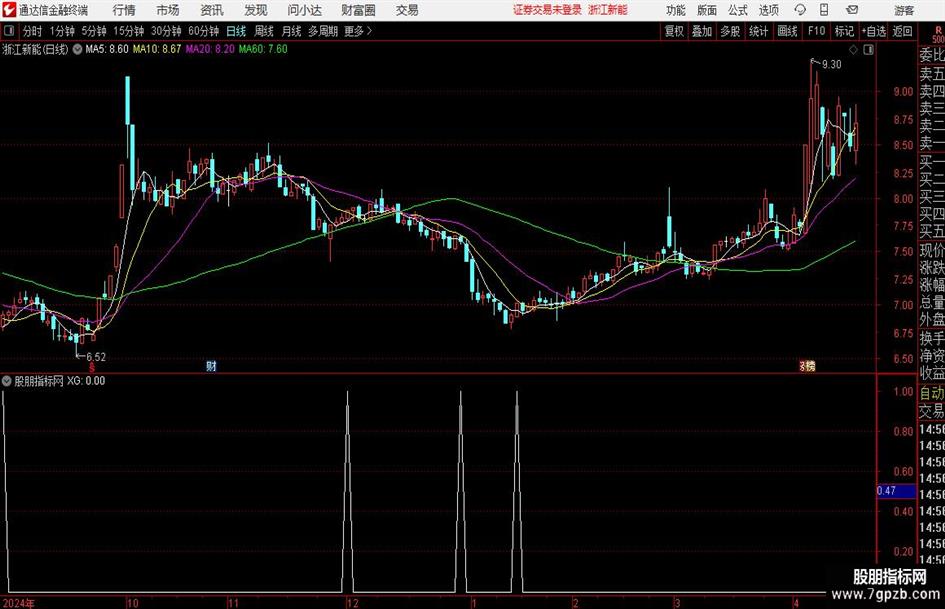945x609 pixels.
Task: Click the 通达信 red logo icon
Action: tap(9, 10)
